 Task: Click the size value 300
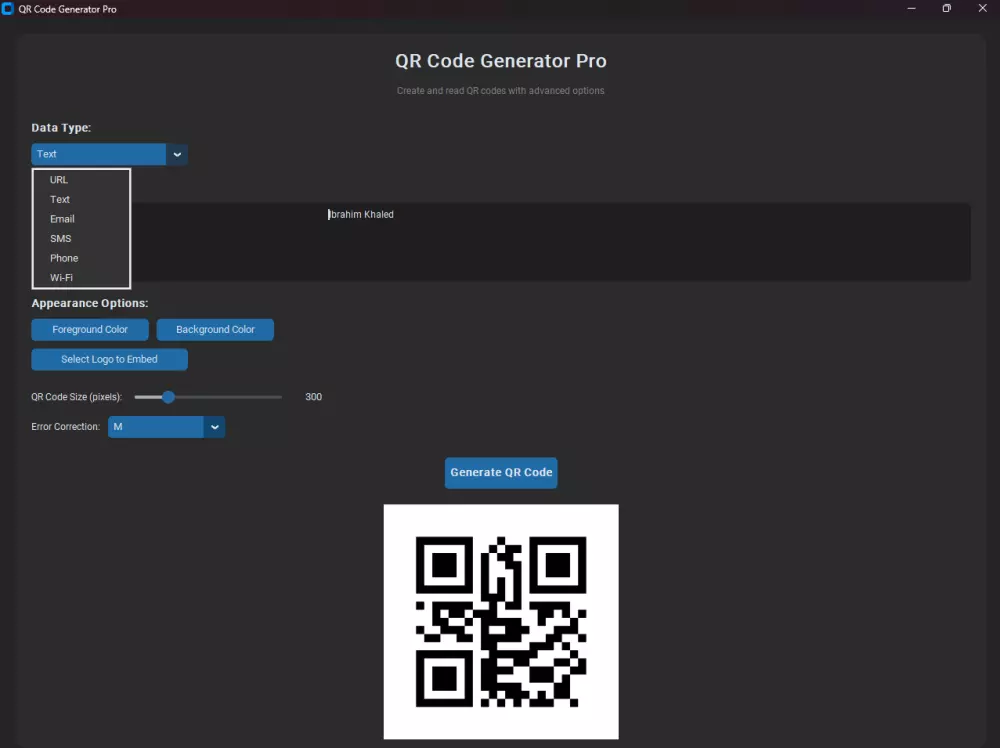click(313, 397)
